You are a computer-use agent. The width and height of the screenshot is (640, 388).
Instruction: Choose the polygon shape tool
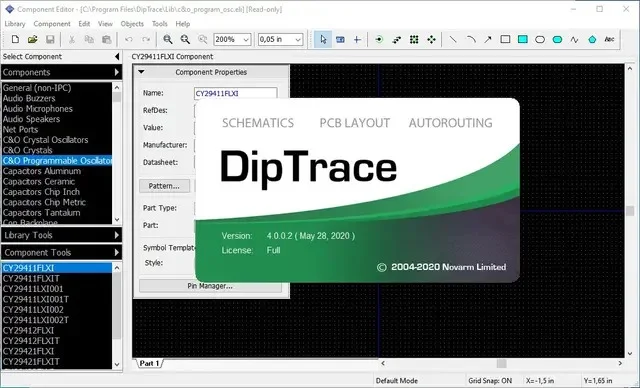592,39
